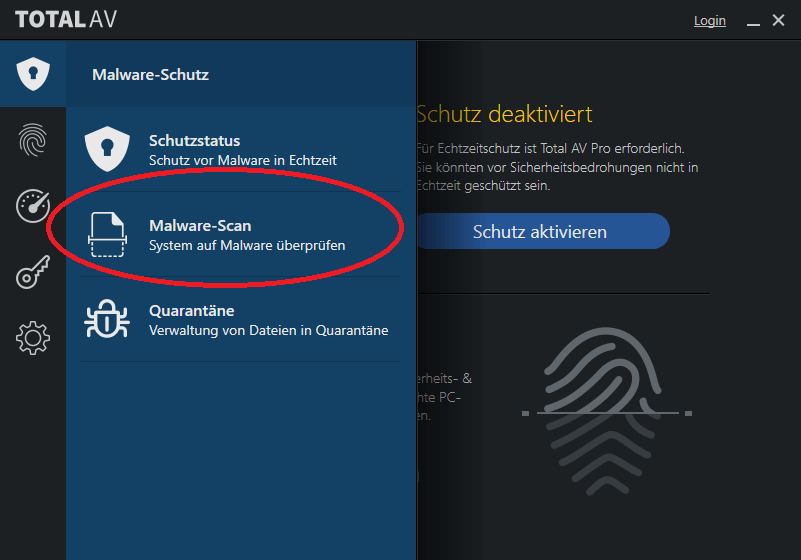Click 'Schutz vor Malware in Echtzeit' text

tap(243, 160)
